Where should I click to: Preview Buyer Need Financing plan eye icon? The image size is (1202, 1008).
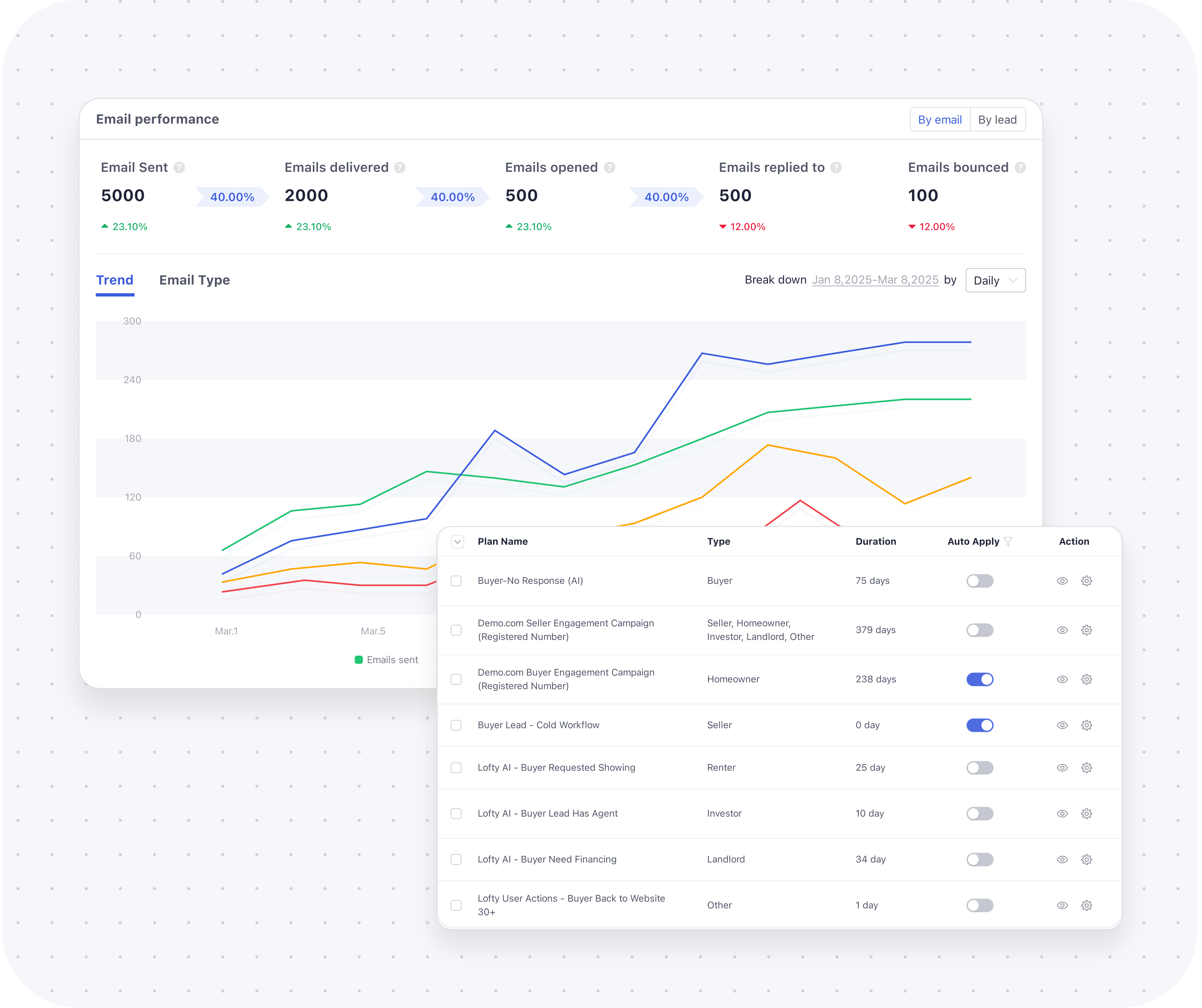(x=1062, y=859)
